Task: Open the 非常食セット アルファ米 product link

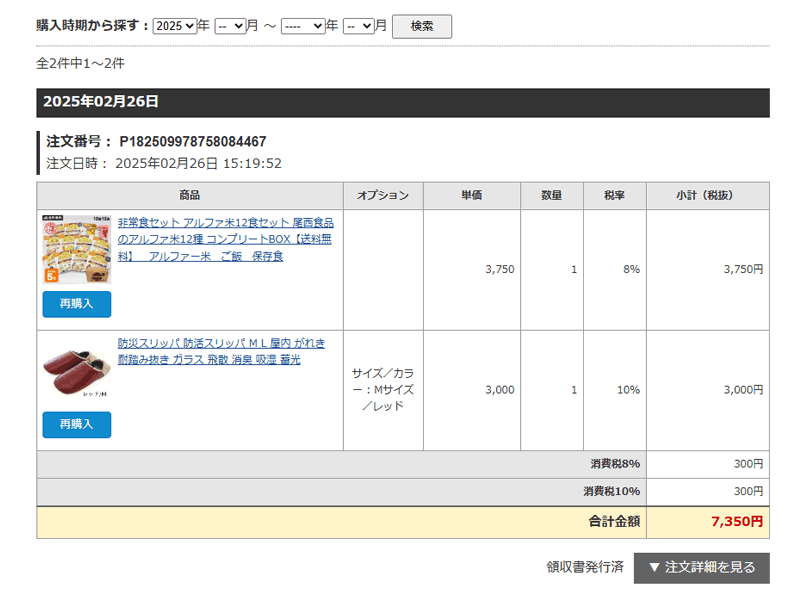Action: (x=225, y=239)
